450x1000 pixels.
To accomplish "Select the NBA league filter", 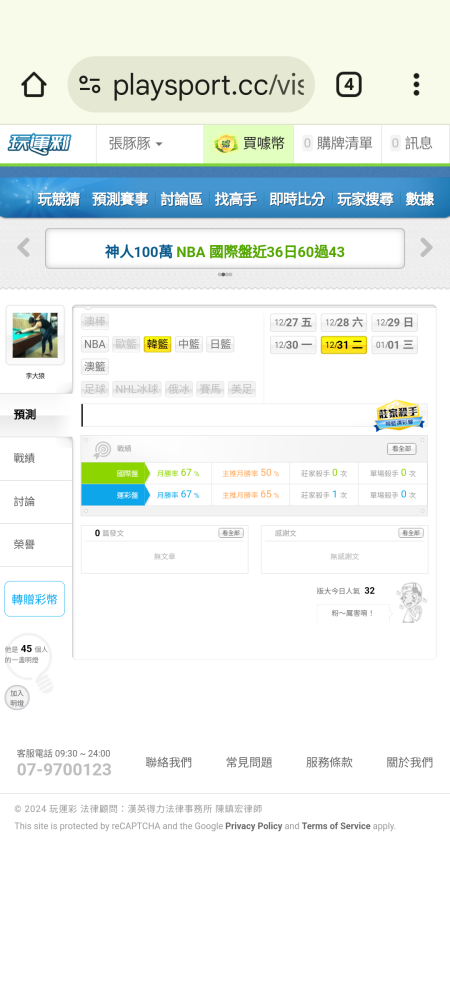I will click(x=94, y=344).
